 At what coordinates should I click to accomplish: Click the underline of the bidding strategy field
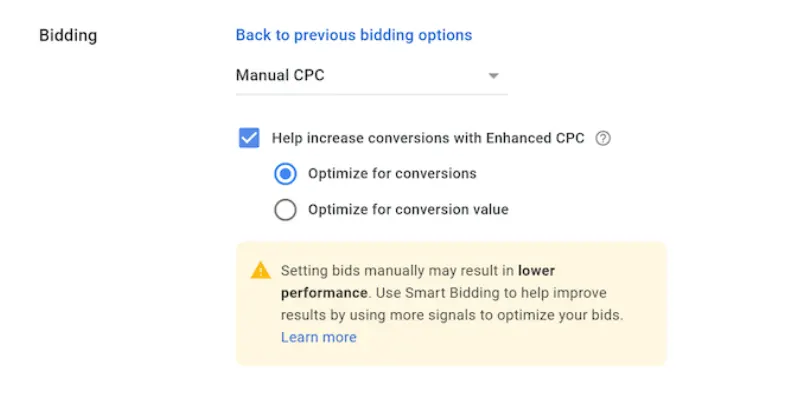[x=372, y=94]
